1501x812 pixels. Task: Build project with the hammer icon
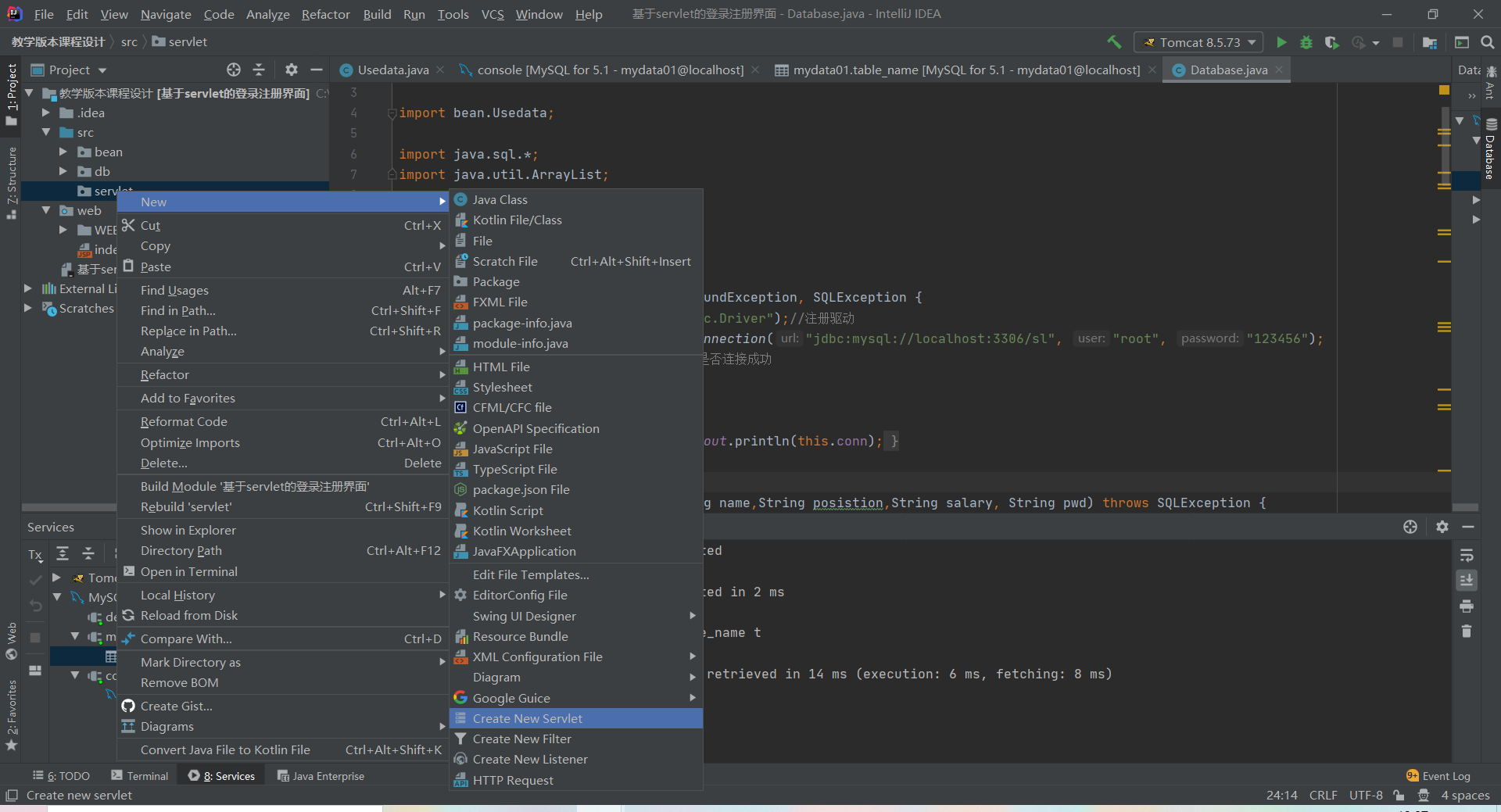[1114, 42]
